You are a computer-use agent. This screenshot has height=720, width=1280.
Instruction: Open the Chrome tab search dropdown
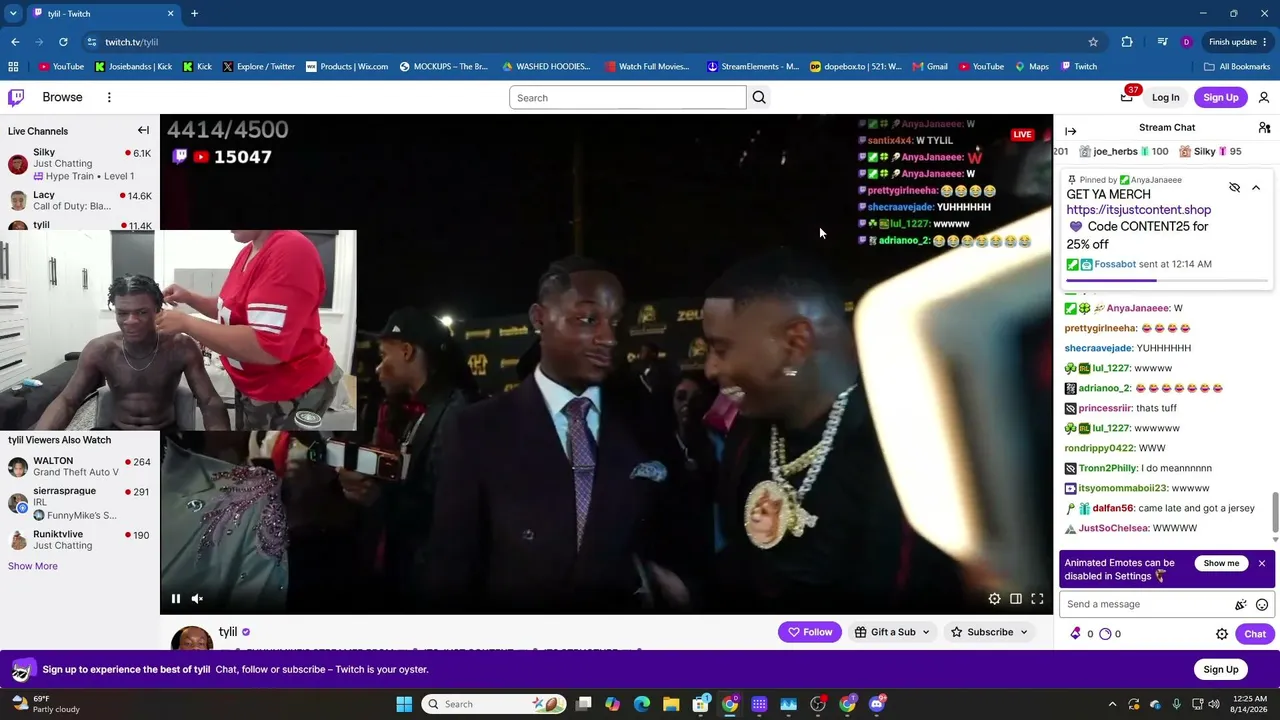tap(13, 14)
